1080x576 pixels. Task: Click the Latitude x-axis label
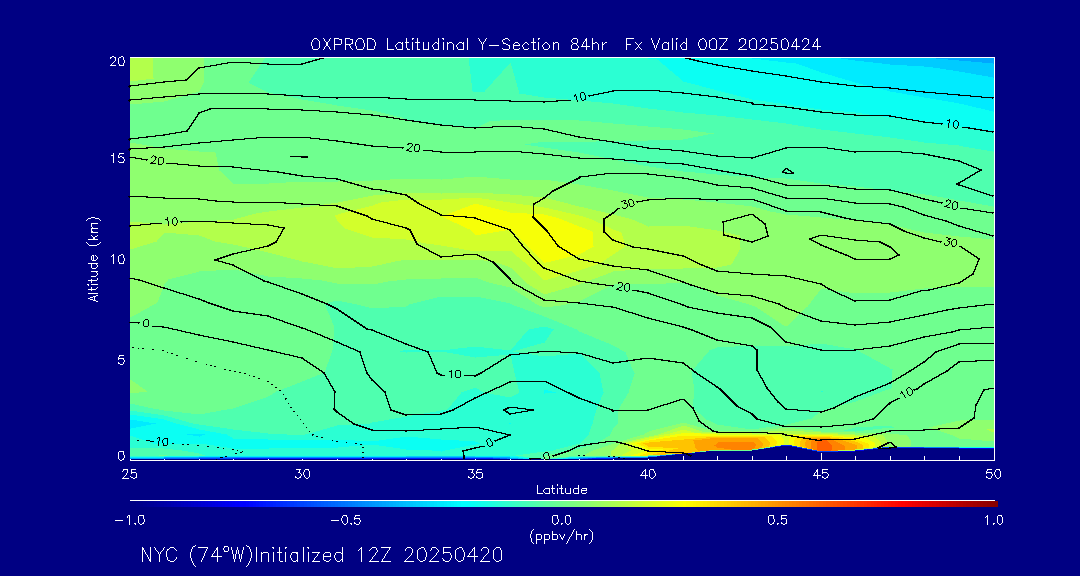pos(561,489)
